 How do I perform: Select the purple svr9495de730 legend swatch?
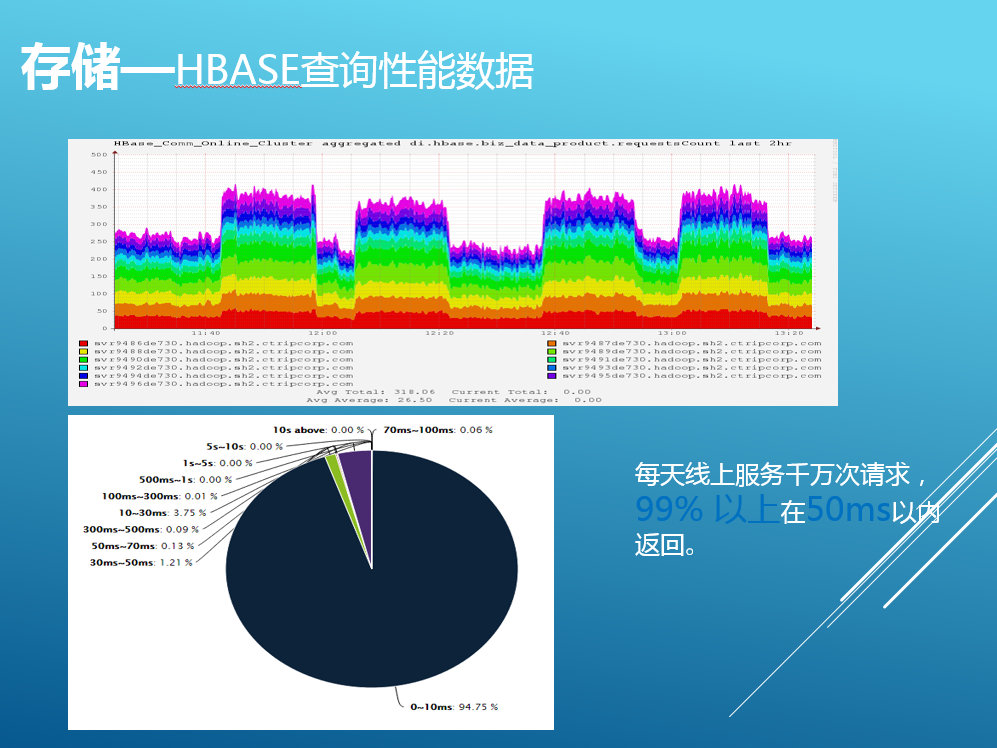552,376
